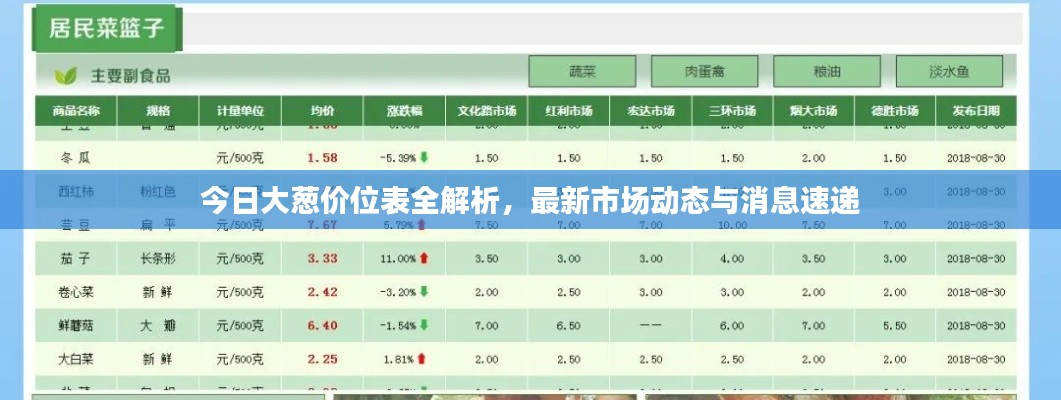This screenshot has width=1061, height=400.
Task: Click the 涨跌幅 column header
Action: pyautogui.click(x=405, y=111)
